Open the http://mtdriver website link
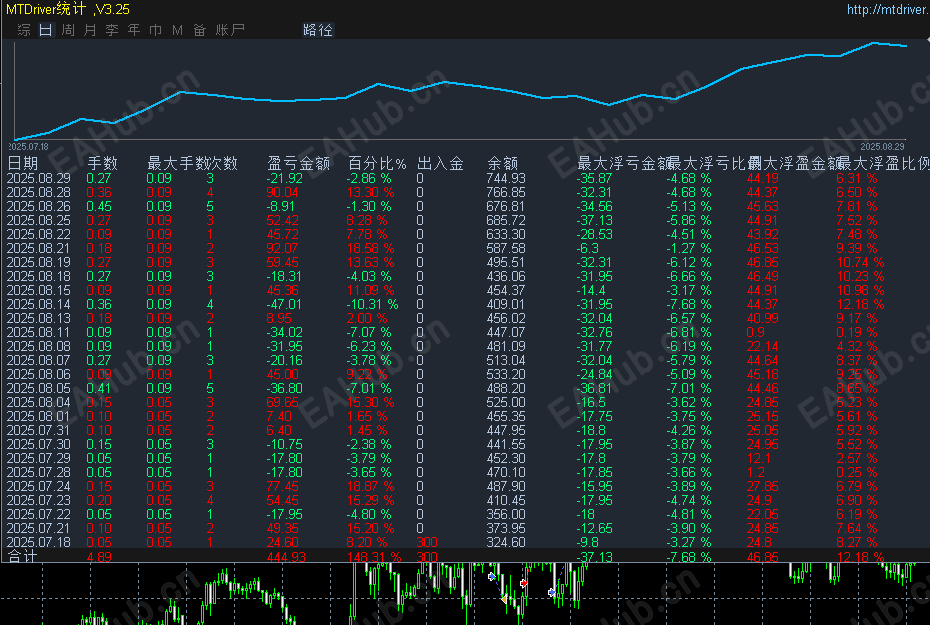This screenshot has height=625, width=930. tap(887, 9)
